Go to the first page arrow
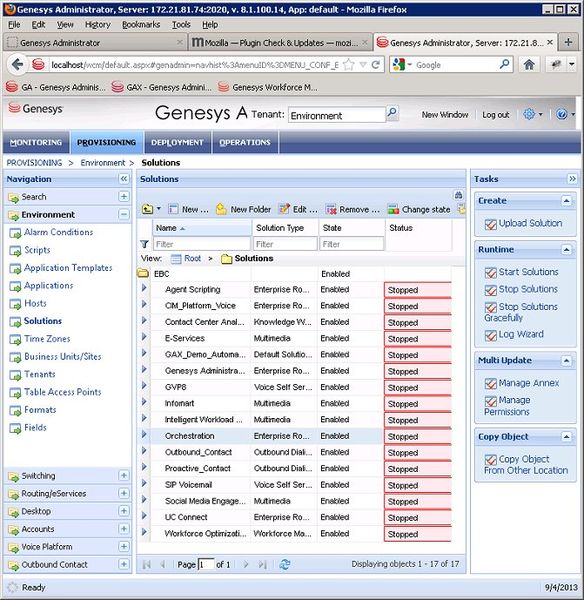 pos(147,564)
